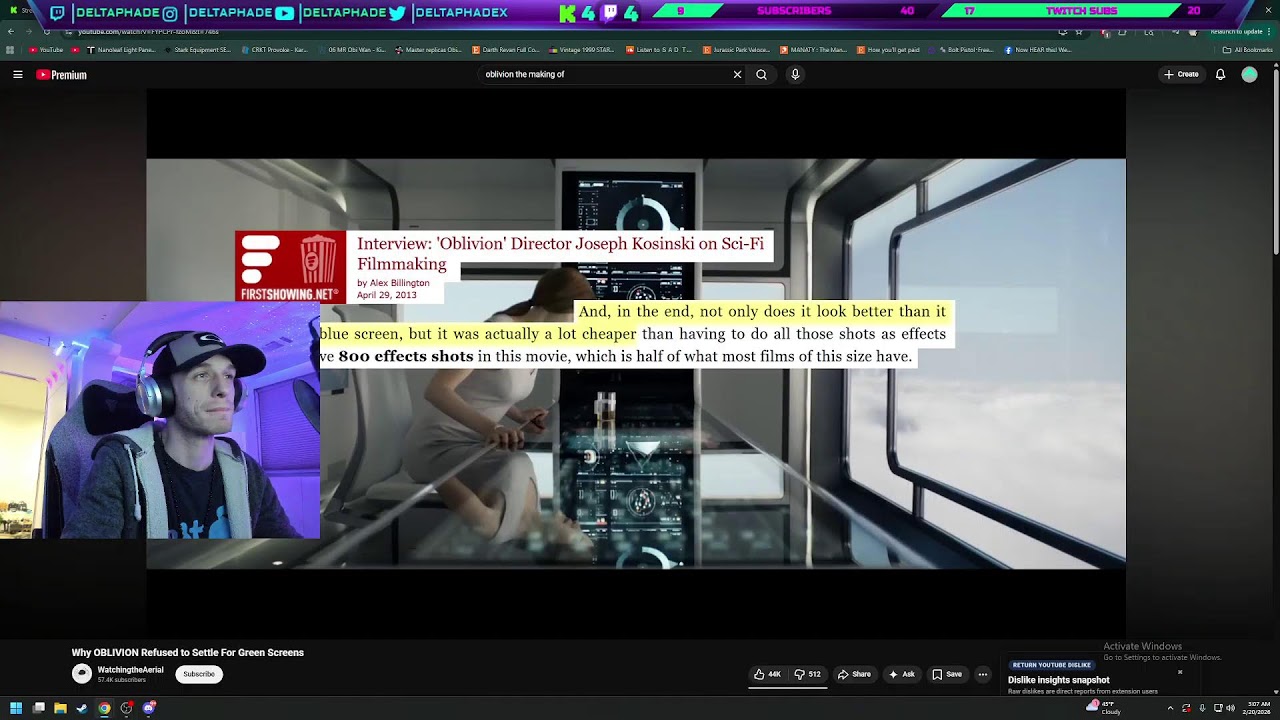Open Task View on the taskbar
The height and width of the screenshot is (720, 1280).
pos(38,708)
